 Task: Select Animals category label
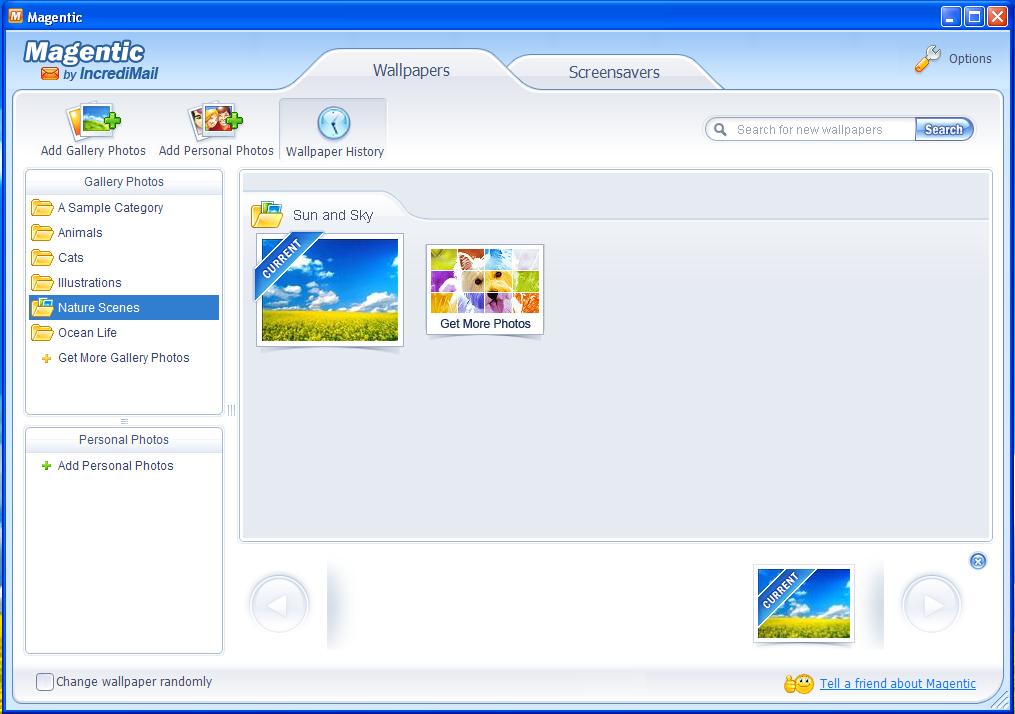click(x=80, y=232)
